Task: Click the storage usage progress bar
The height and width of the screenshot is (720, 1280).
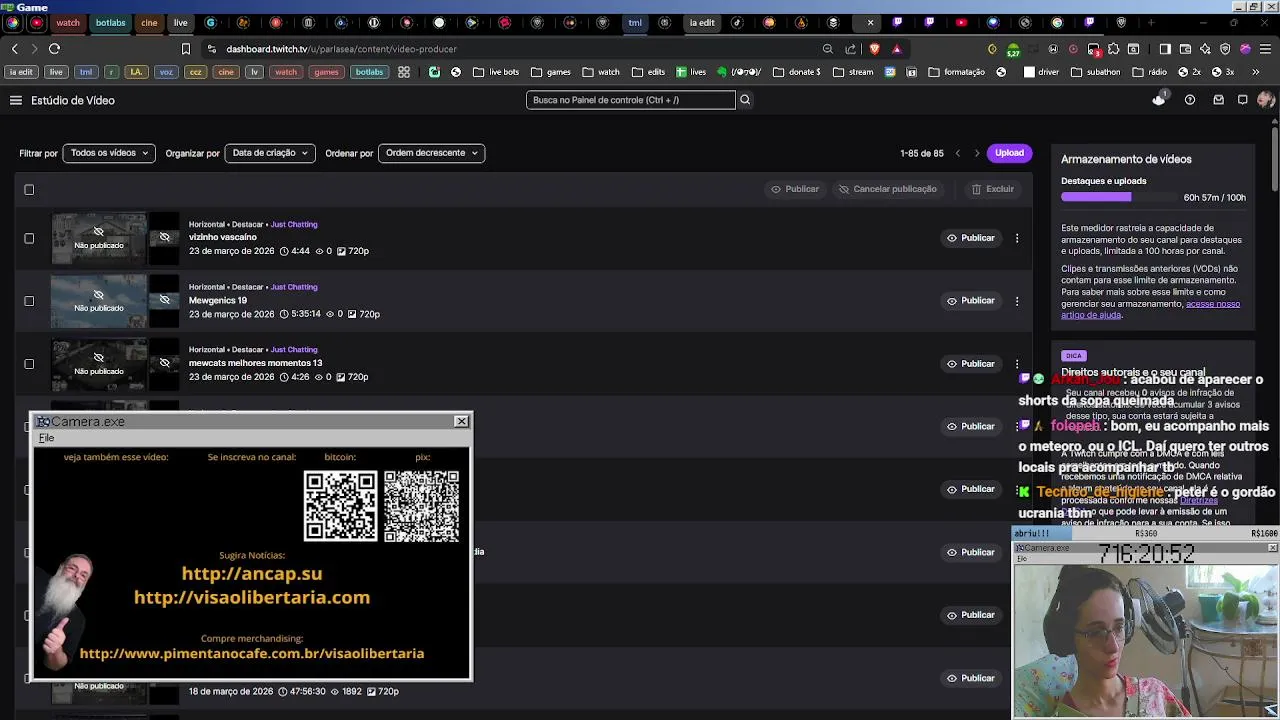Action: coord(1118,198)
